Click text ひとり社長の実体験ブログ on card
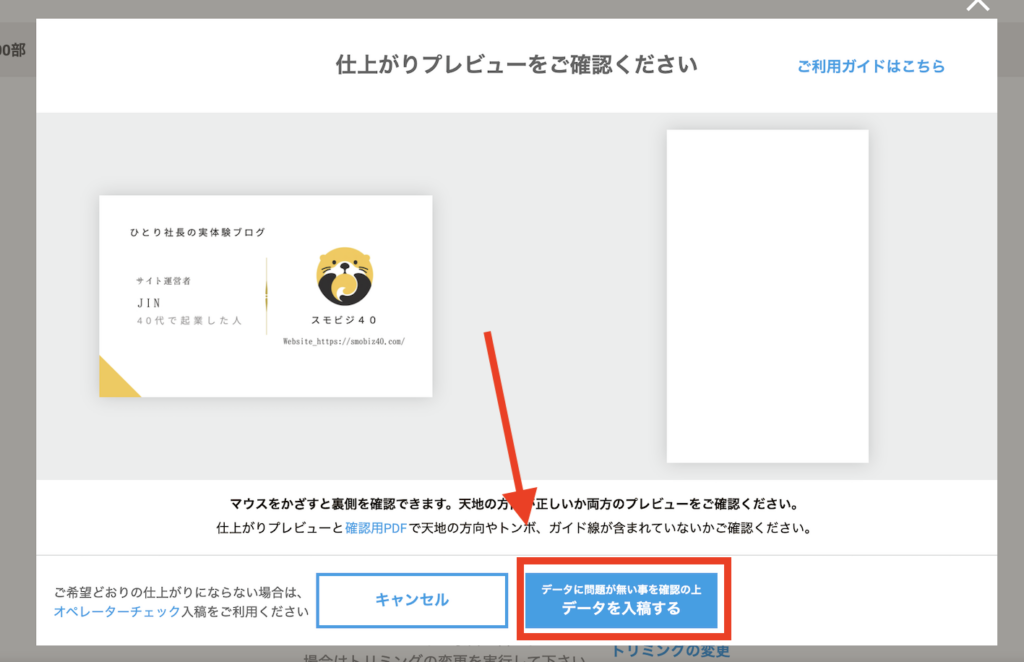The width and height of the screenshot is (1024, 662). (197, 232)
